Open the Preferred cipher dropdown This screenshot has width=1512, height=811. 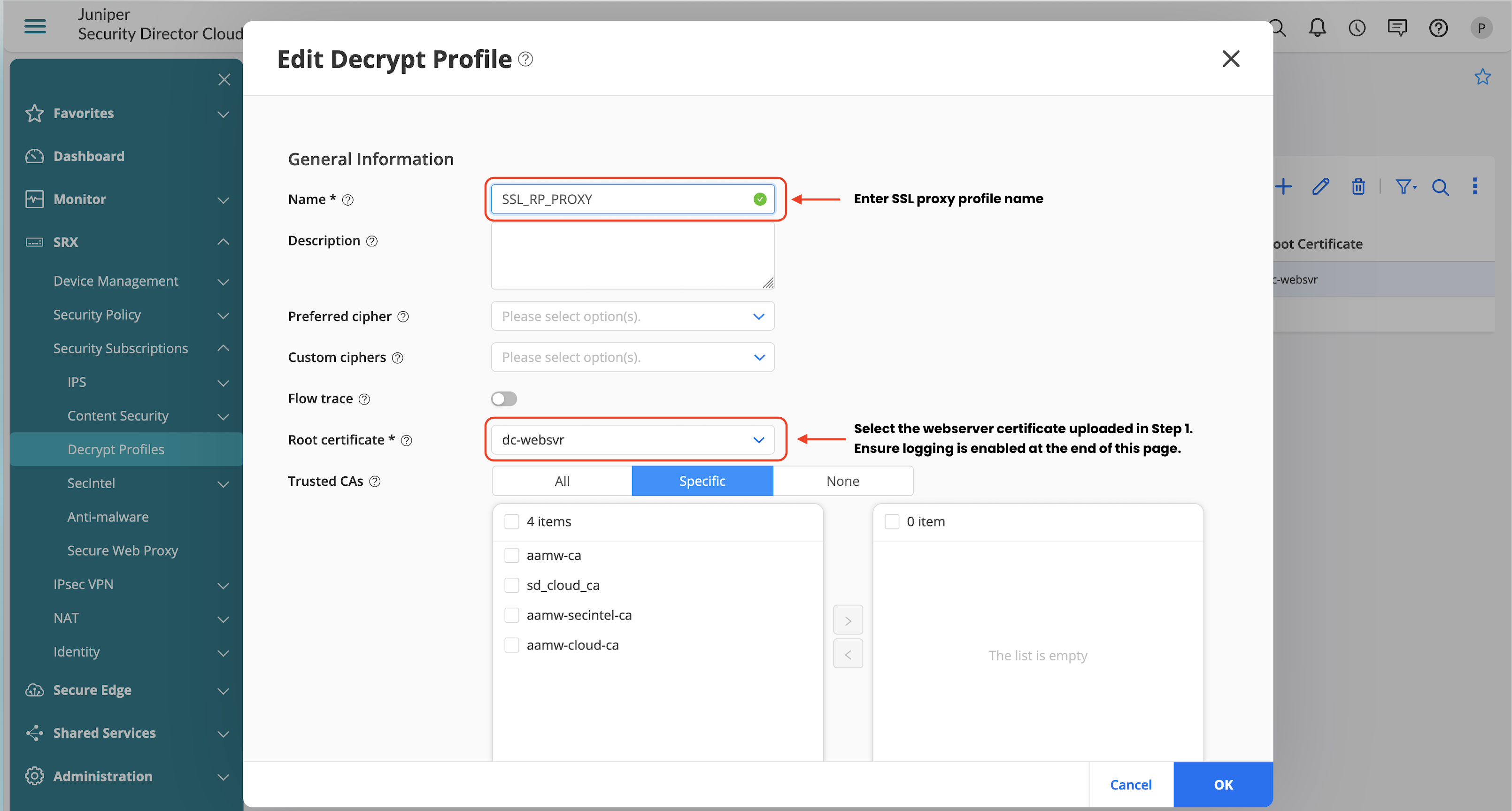[x=632, y=316]
